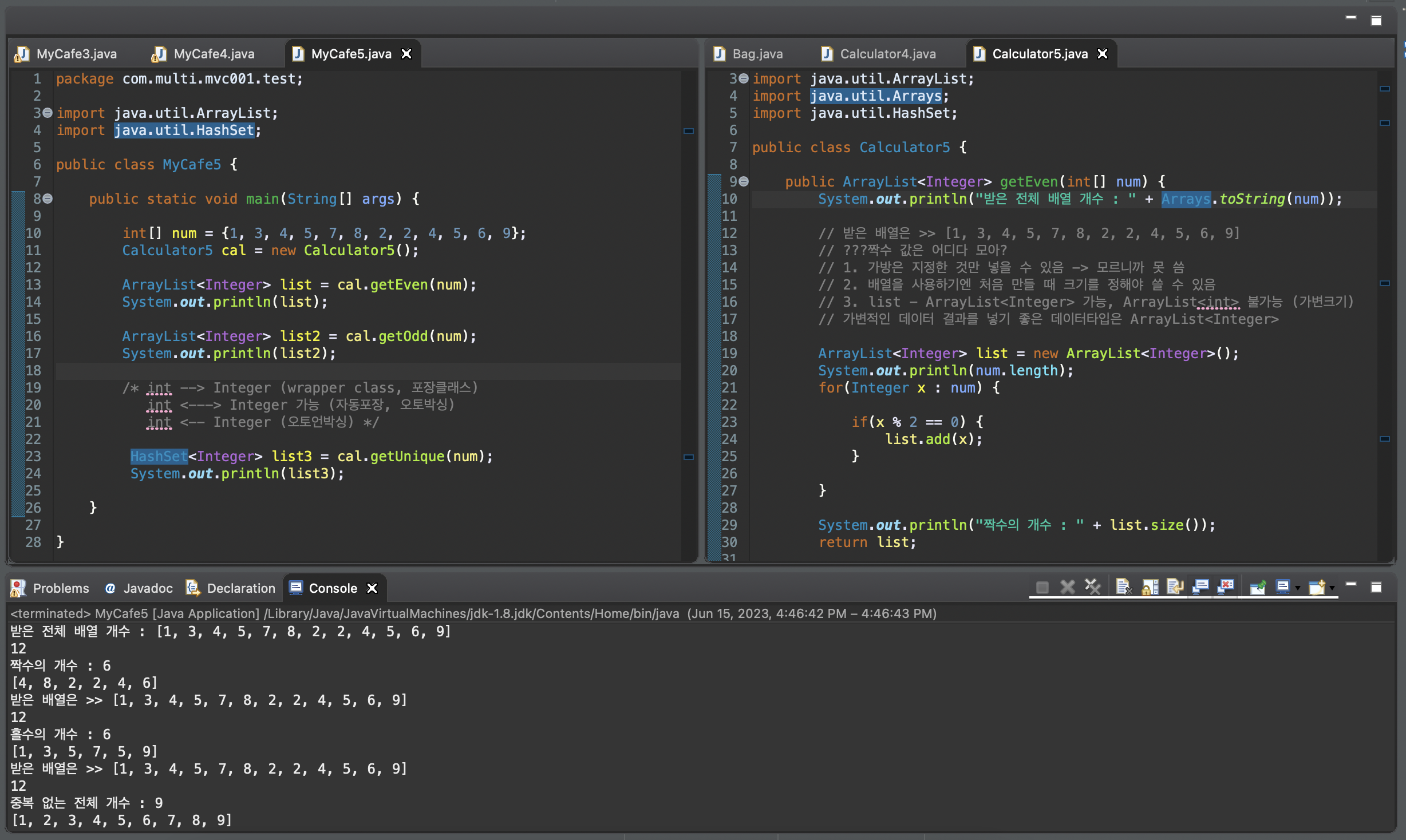The image size is (1406, 840).
Task: Collapse the getEven method fold marker
Action: point(744,181)
